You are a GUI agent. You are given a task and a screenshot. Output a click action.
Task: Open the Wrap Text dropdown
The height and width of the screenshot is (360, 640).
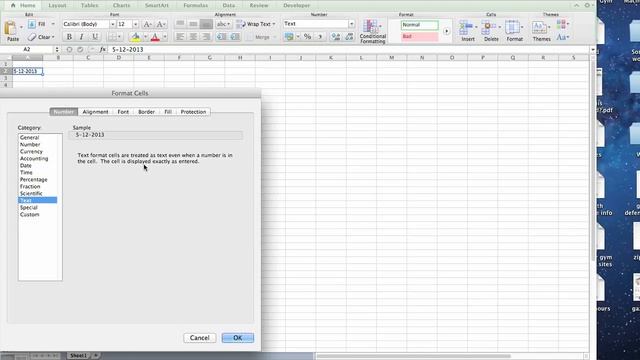274,24
